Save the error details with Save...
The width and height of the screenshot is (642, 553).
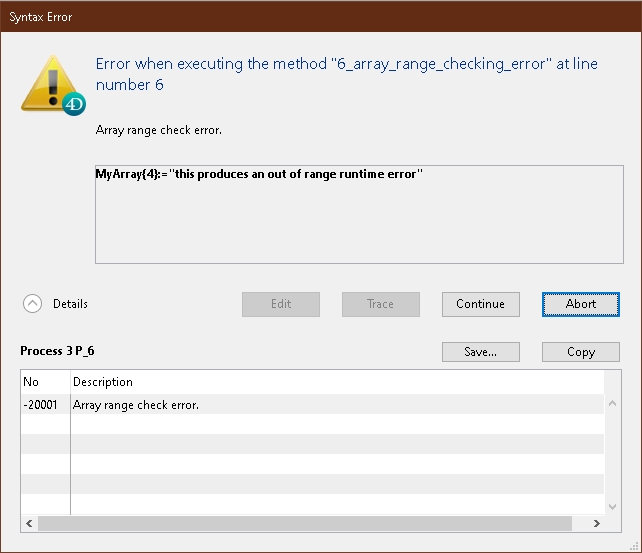coord(480,352)
